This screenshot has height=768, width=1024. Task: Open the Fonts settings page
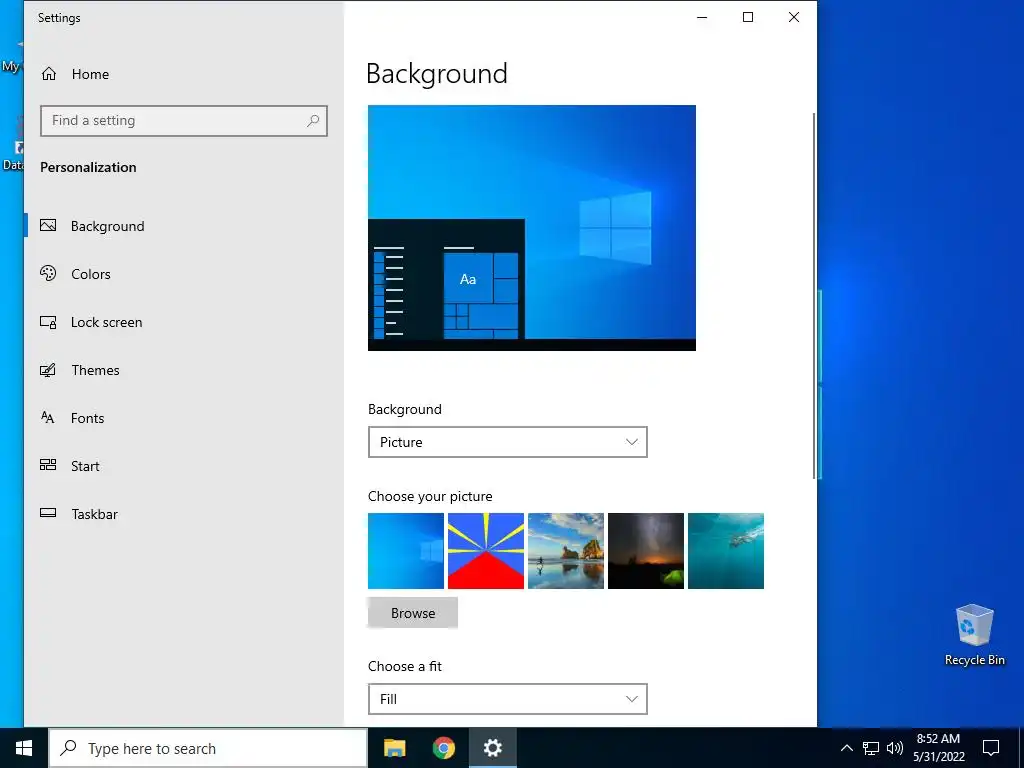point(88,418)
